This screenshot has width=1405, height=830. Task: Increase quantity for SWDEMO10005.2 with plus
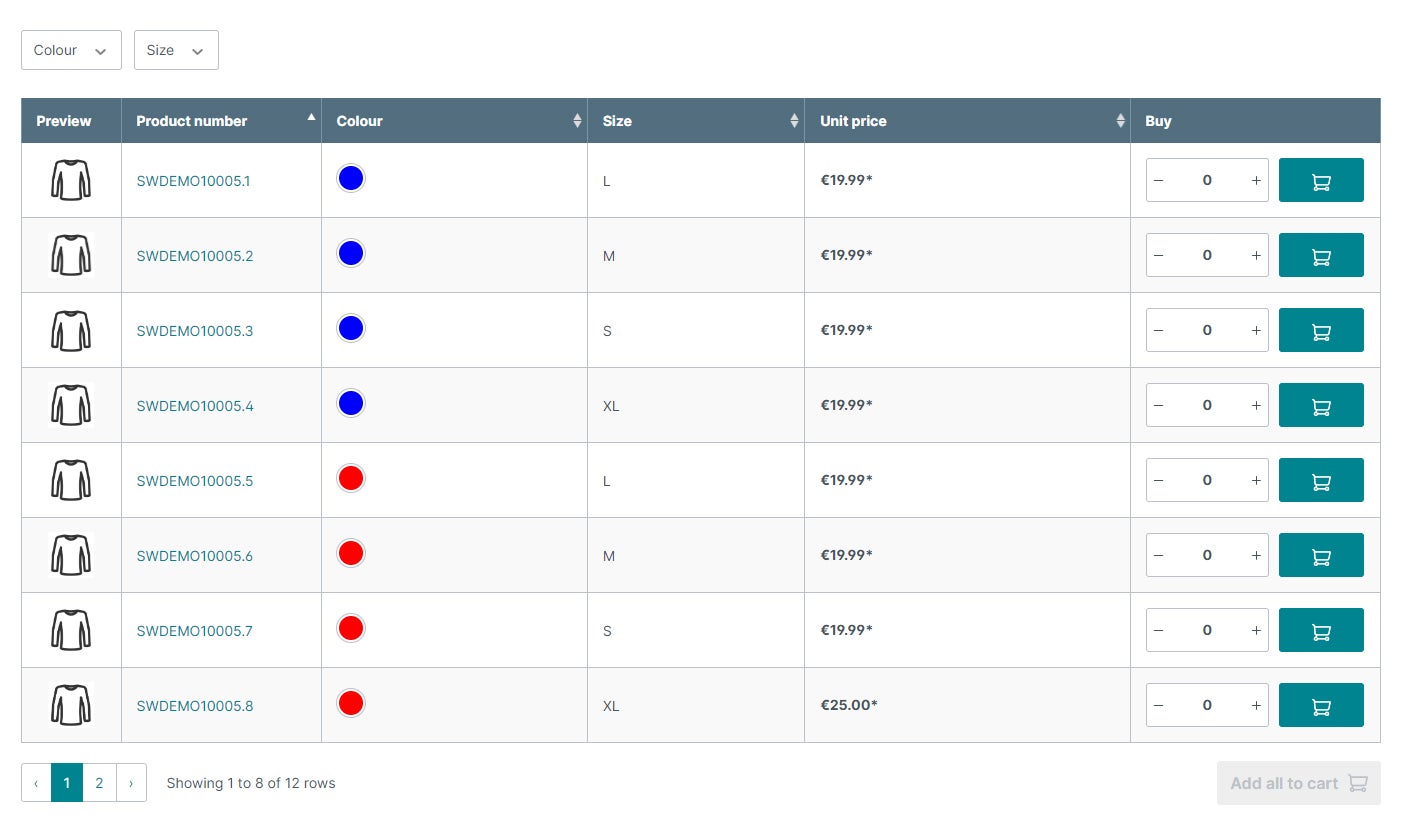1256,255
